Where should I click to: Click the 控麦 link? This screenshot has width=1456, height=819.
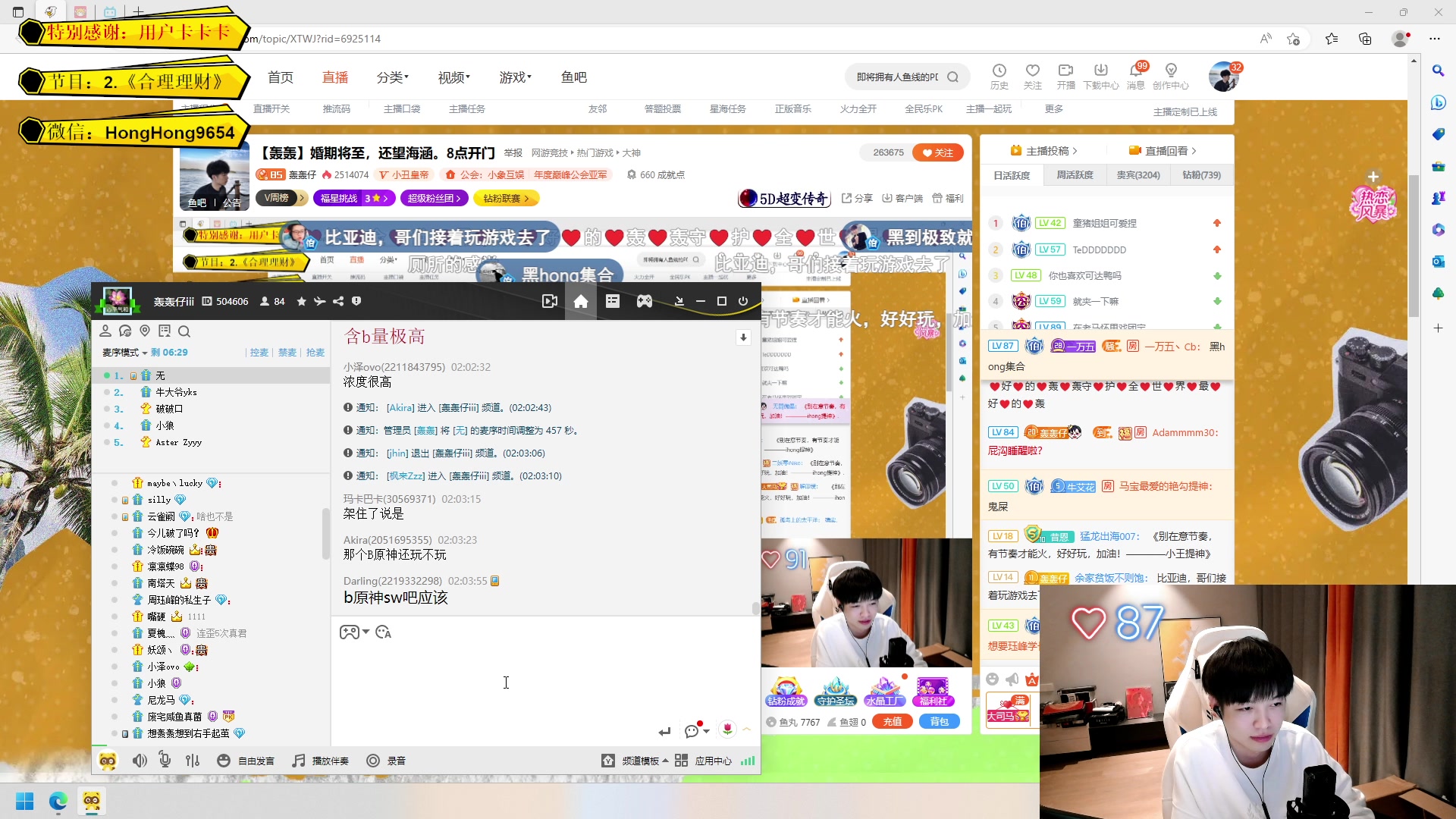click(259, 353)
